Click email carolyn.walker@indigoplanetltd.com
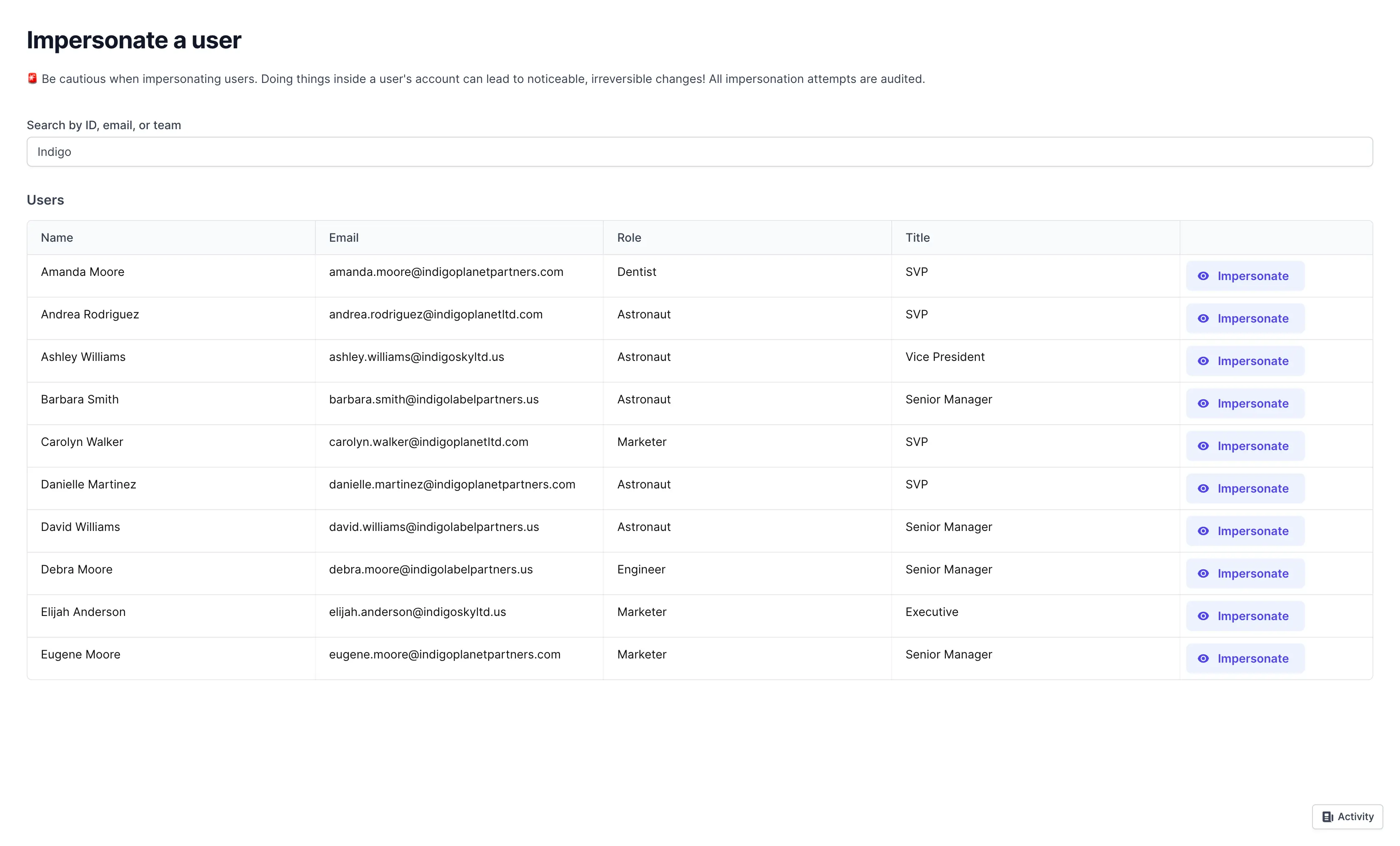This screenshot has width=1400, height=846. pyautogui.click(x=428, y=442)
